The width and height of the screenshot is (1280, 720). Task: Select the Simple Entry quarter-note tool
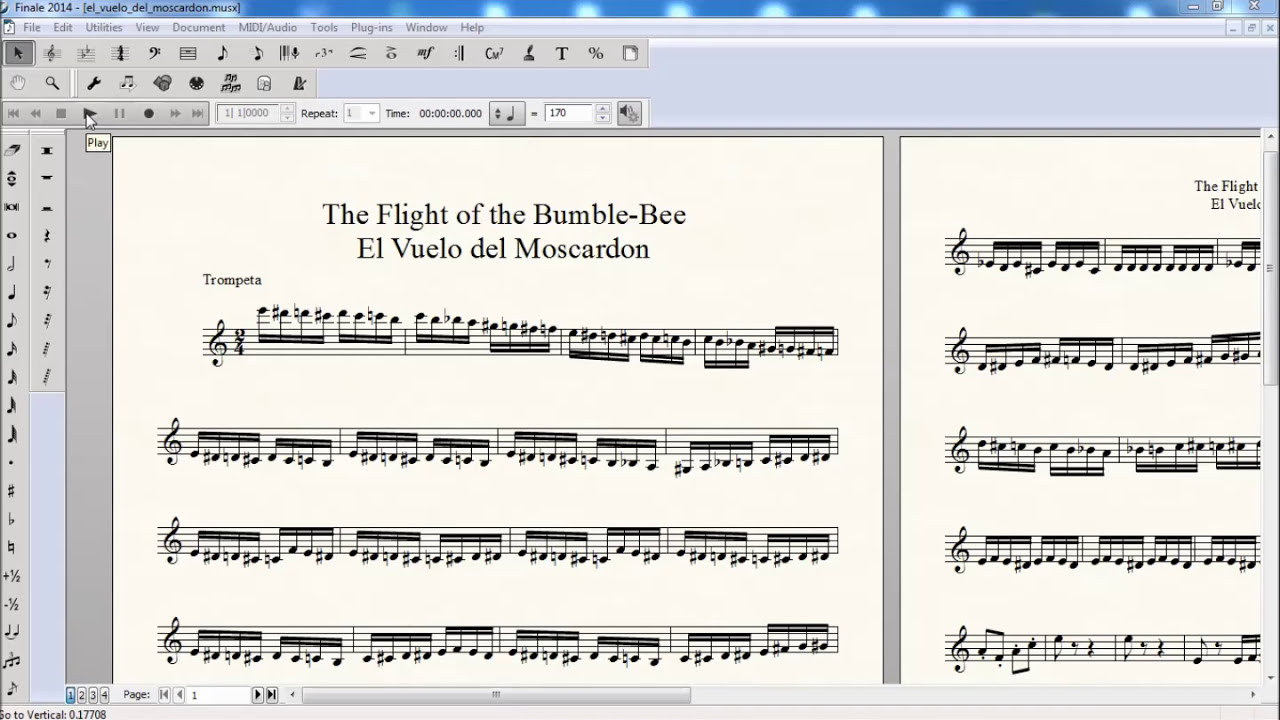point(222,53)
